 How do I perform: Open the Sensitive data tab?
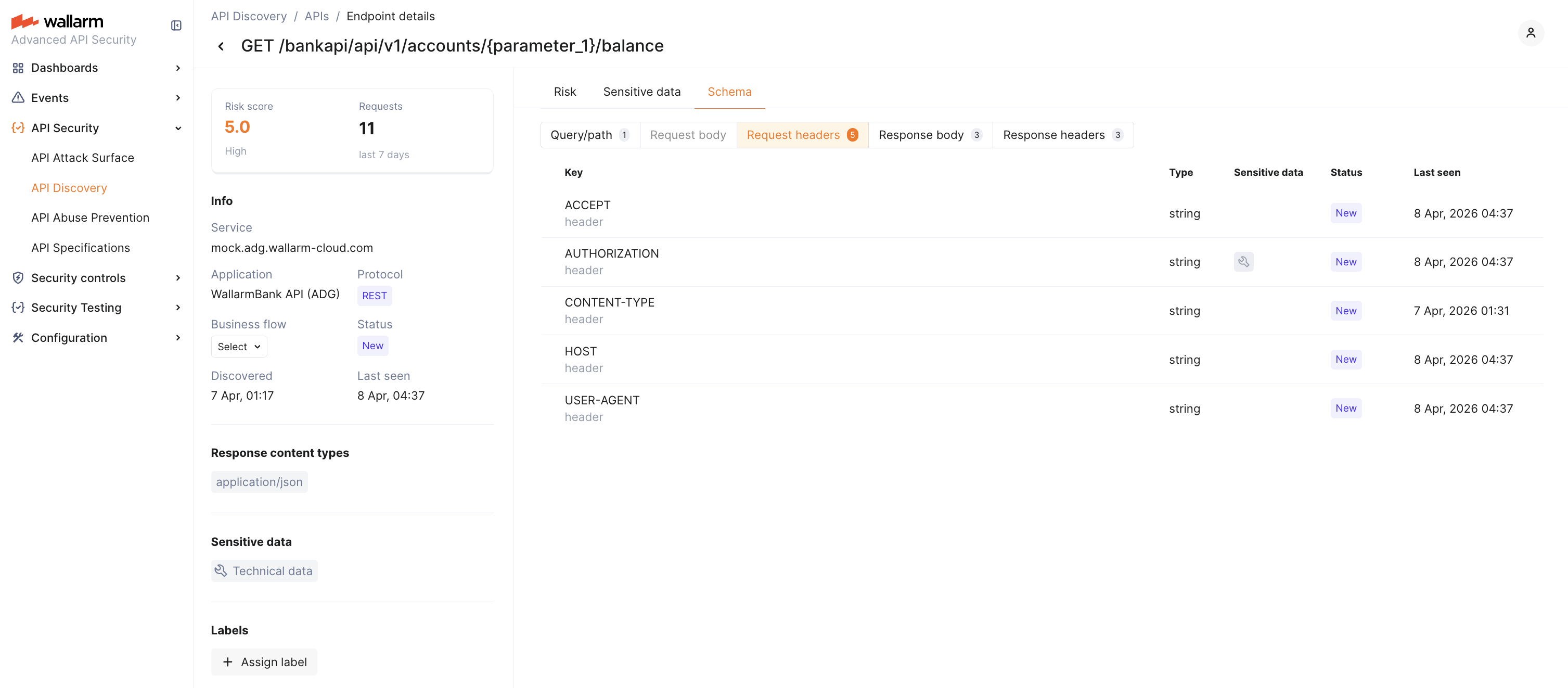(x=641, y=91)
